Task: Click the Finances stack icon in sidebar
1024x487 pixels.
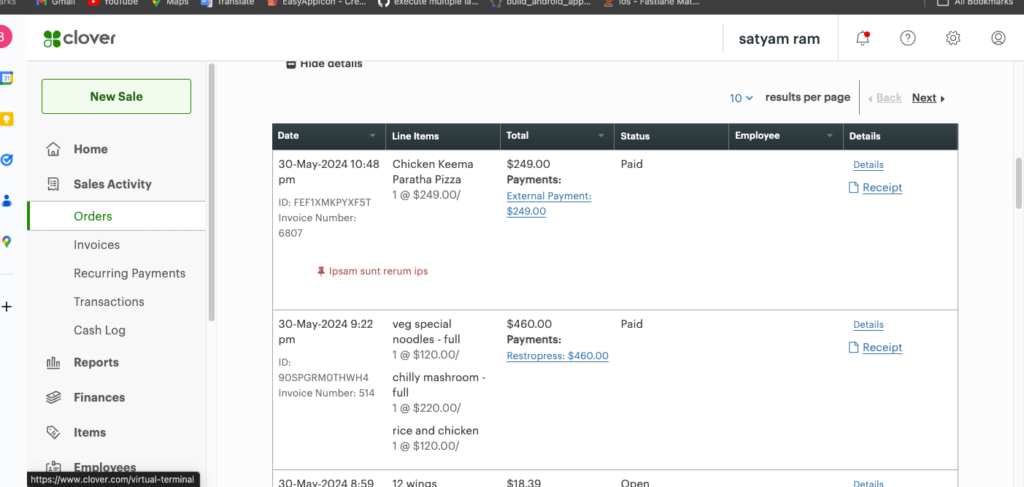Action: click(54, 398)
